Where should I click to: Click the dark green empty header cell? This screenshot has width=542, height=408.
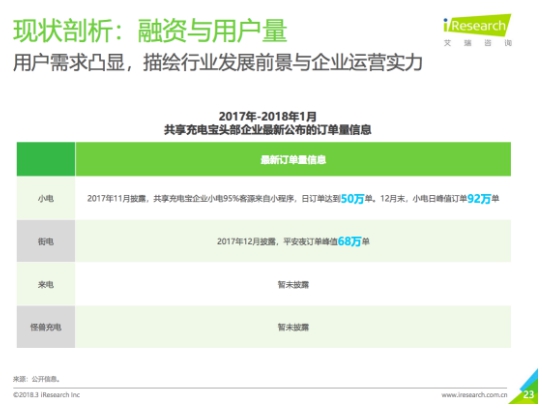point(46,159)
